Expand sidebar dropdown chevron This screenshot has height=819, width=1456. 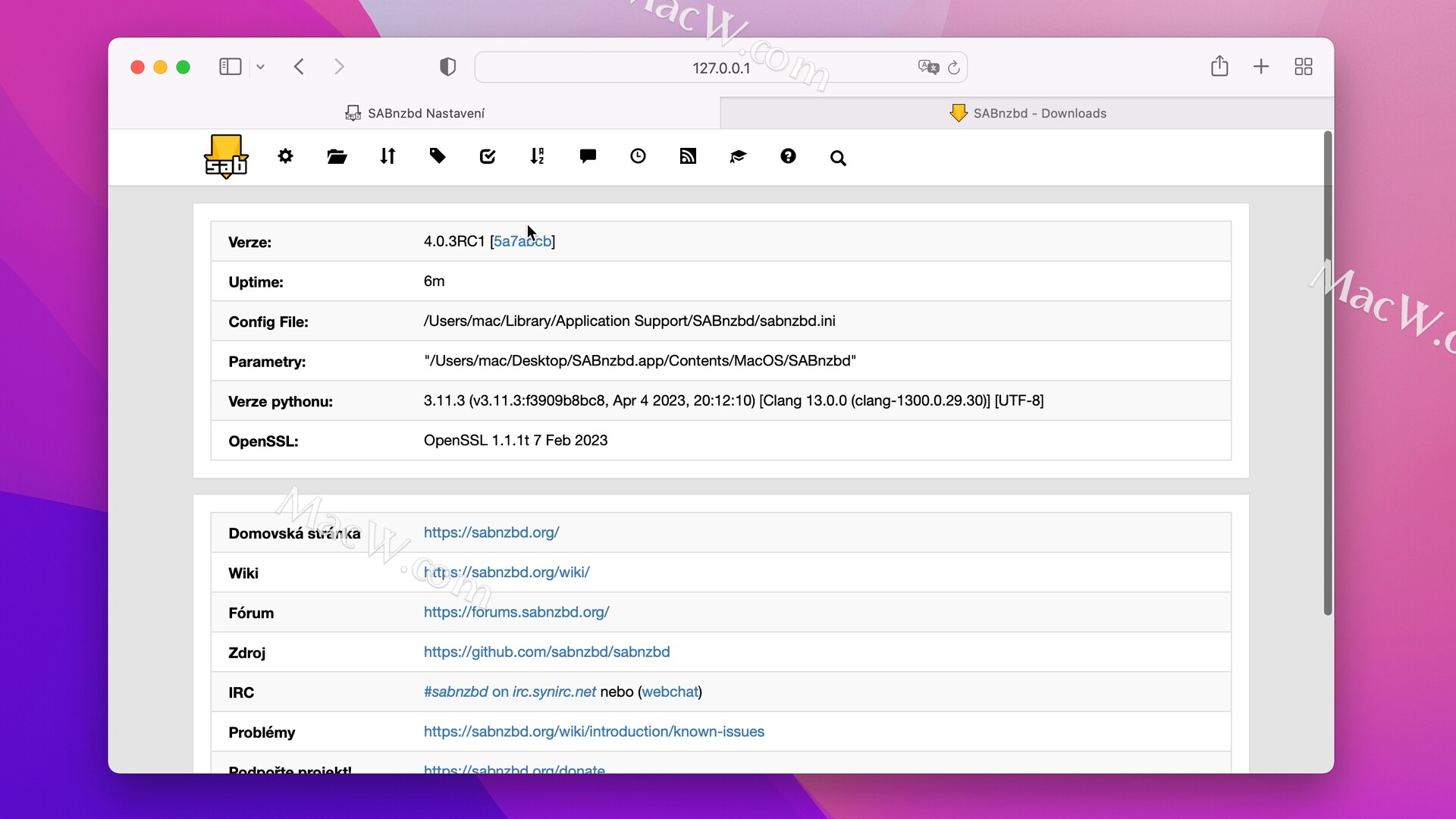tap(260, 67)
